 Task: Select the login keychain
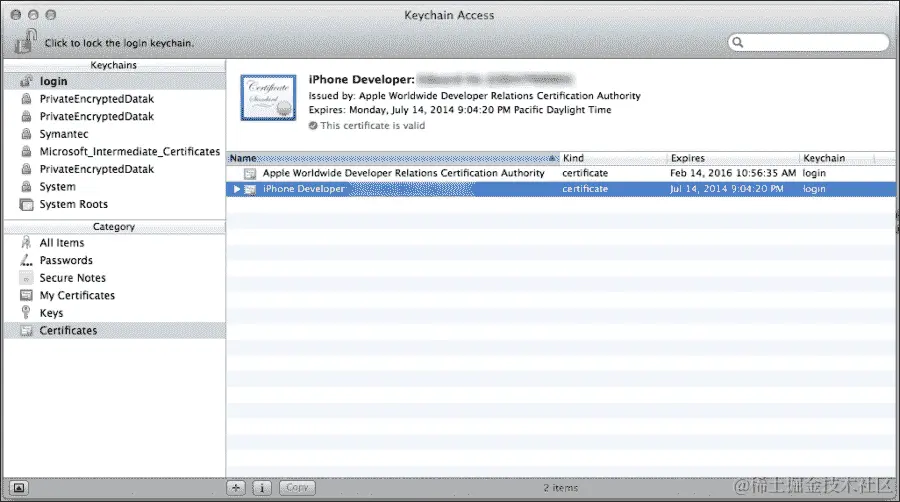tap(114, 81)
